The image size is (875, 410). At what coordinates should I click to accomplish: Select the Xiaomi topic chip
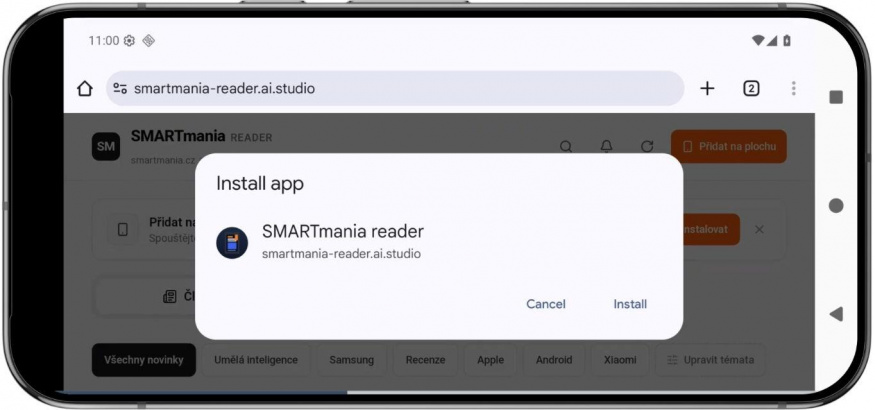coord(620,360)
